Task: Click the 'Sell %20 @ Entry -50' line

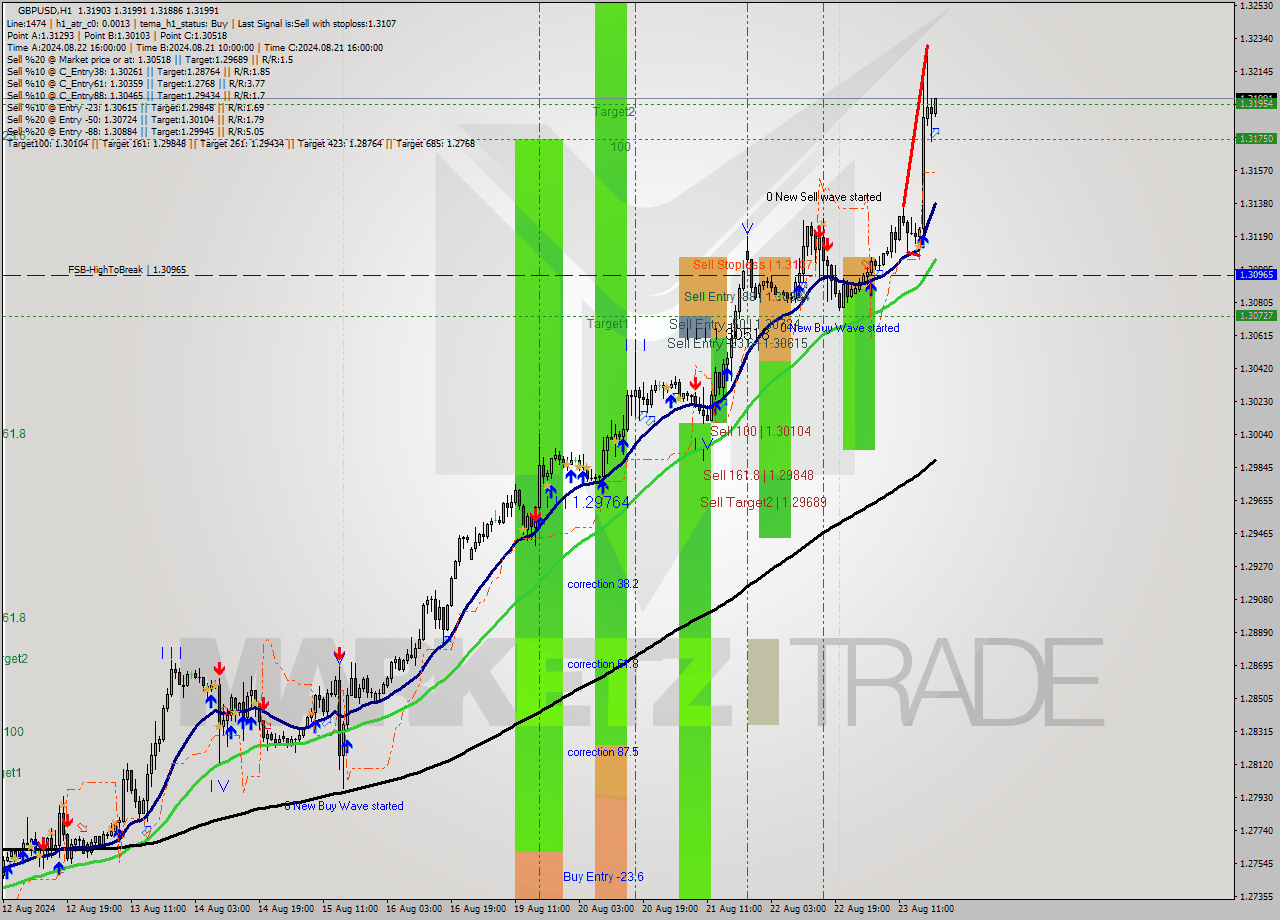Action: pos(135,119)
